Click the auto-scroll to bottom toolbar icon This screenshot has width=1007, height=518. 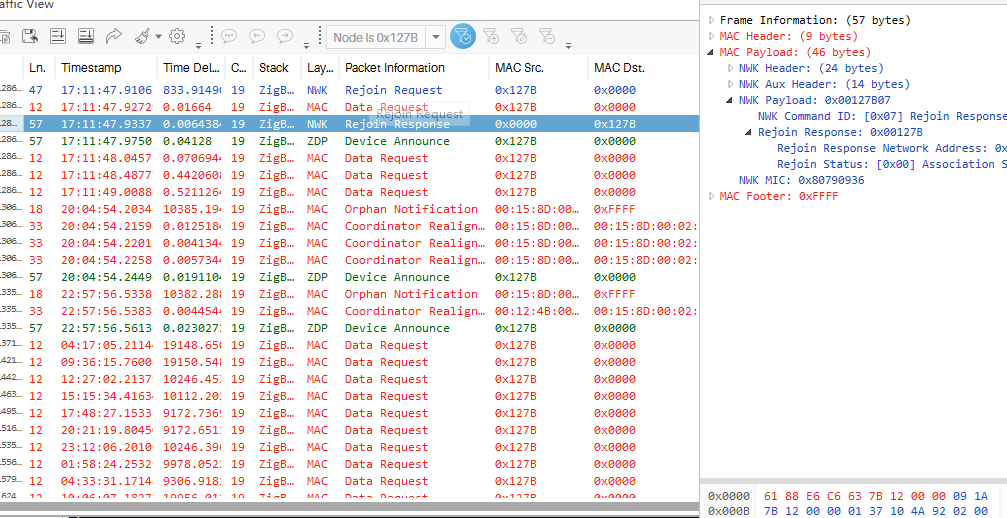click(86, 36)
